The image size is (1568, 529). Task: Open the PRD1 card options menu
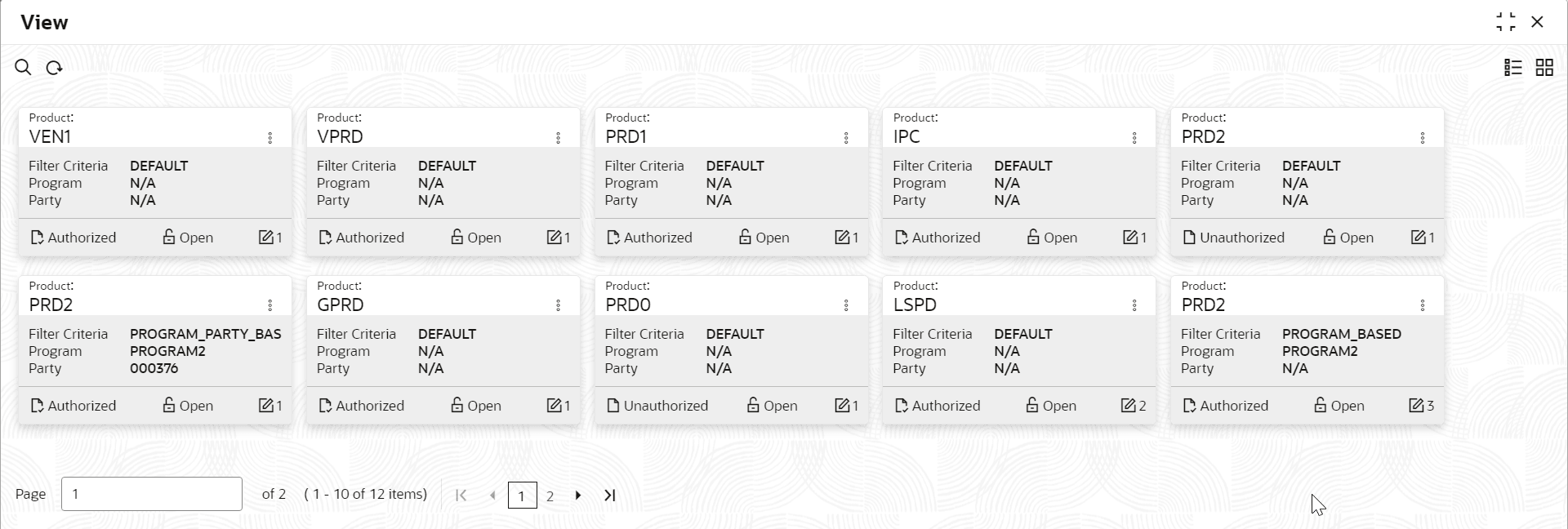click(x=846, y=138)
